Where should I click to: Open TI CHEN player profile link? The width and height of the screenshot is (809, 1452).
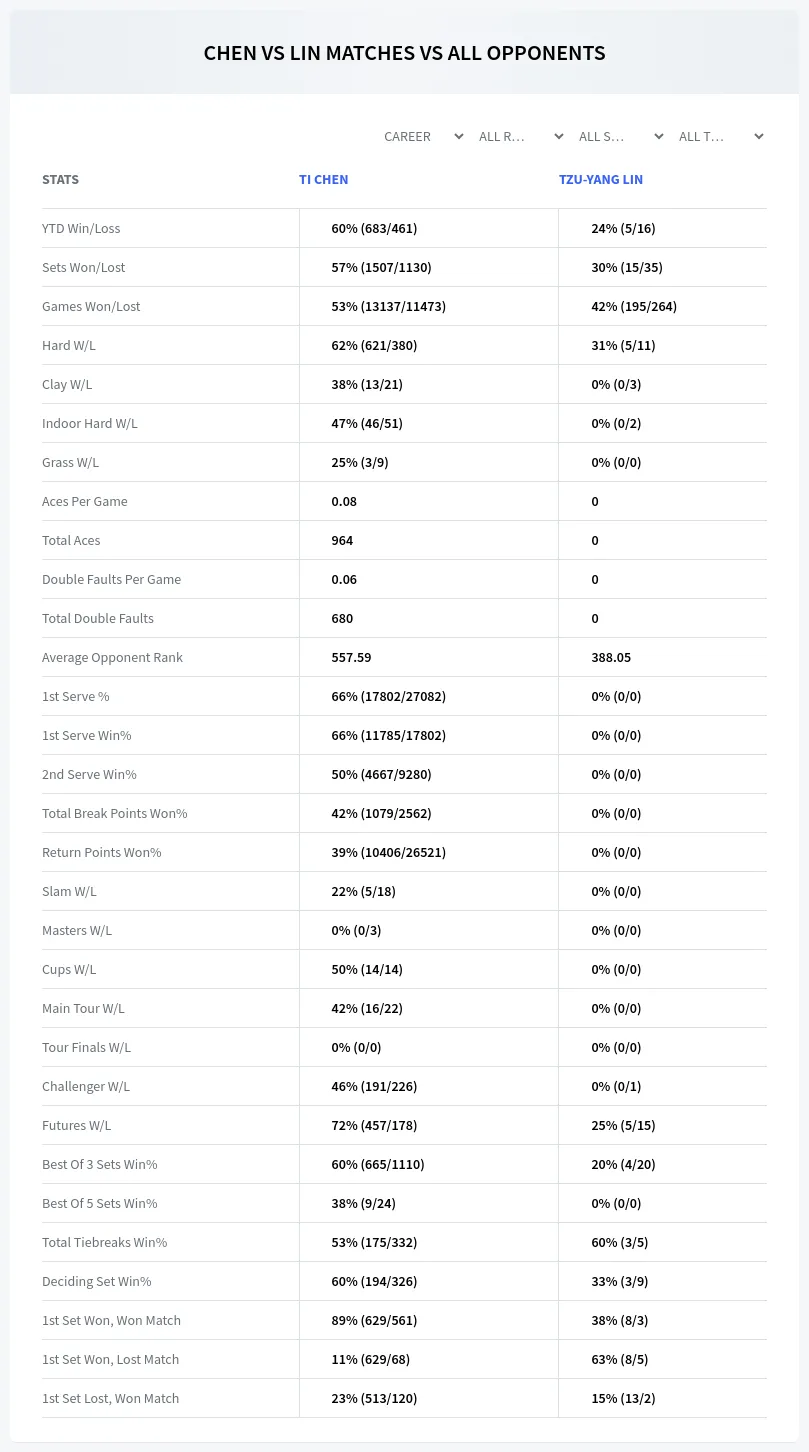point(324,180)
